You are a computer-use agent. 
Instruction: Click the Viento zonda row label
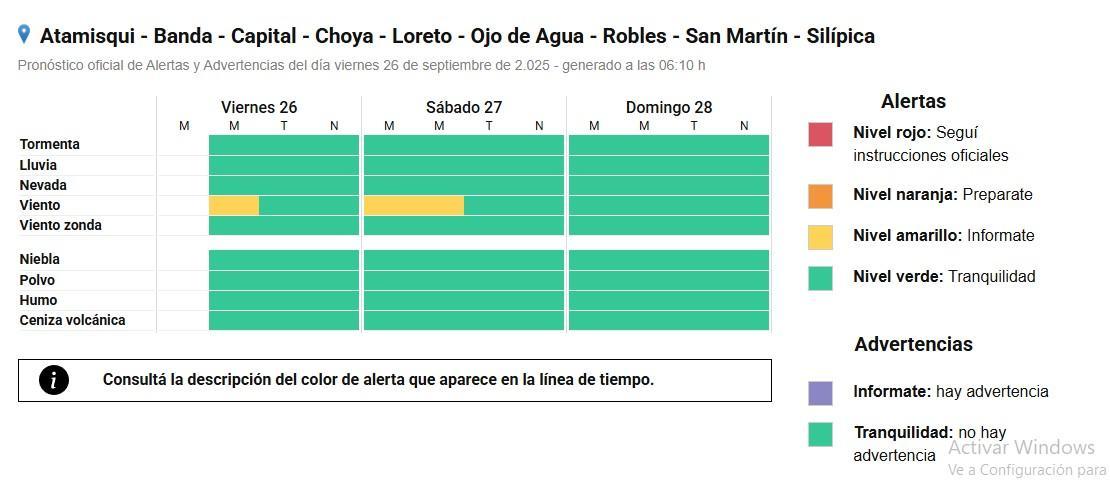coord(61,225)
